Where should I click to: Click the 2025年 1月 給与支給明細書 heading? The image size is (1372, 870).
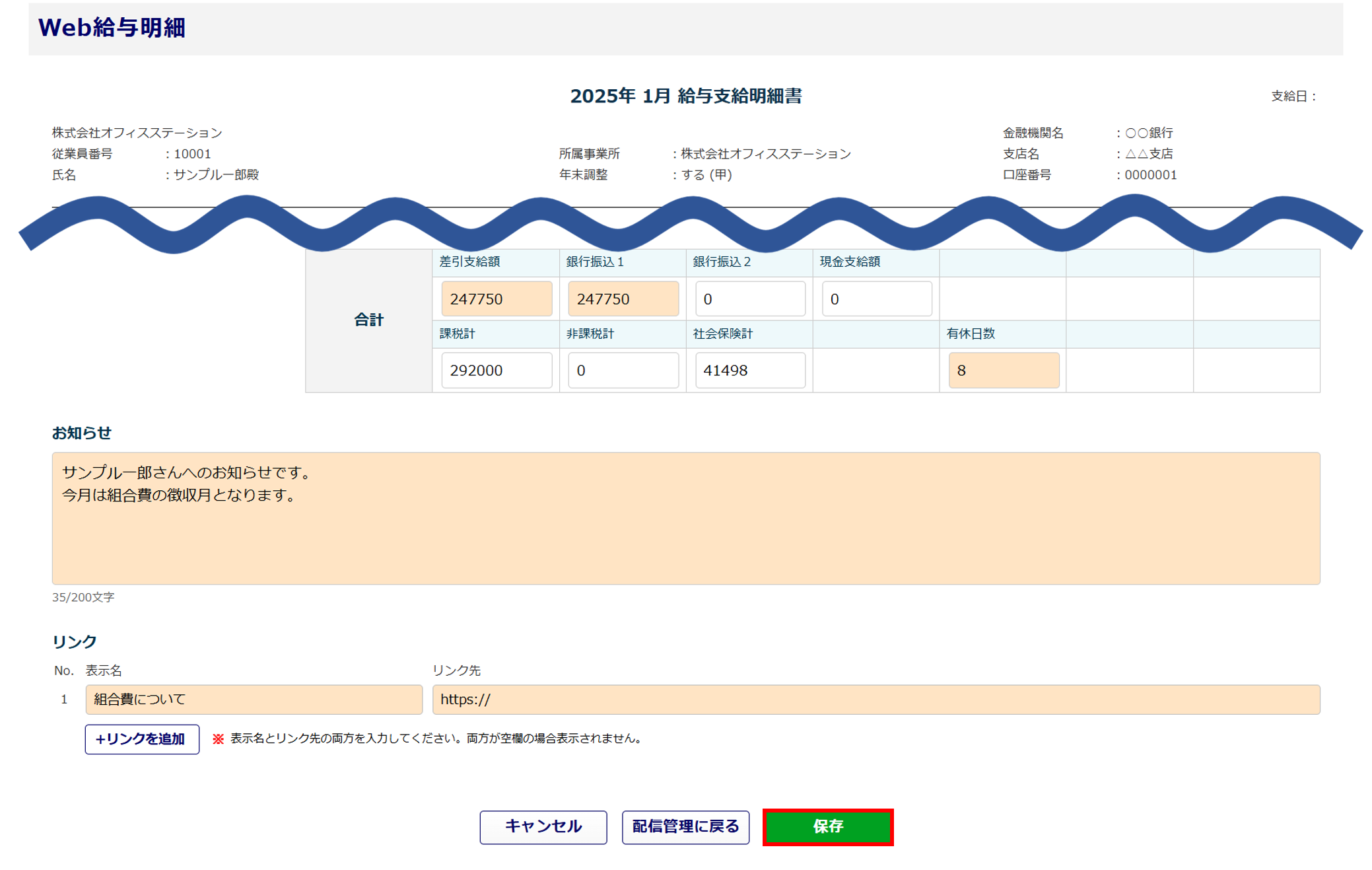[685, 96]
